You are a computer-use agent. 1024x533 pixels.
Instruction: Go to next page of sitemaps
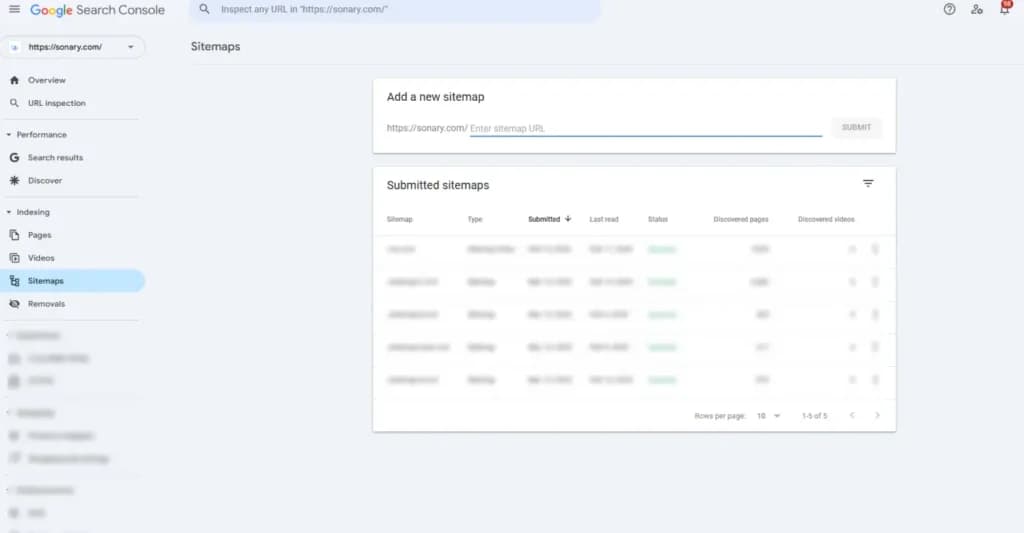click(x=877, y=415)
